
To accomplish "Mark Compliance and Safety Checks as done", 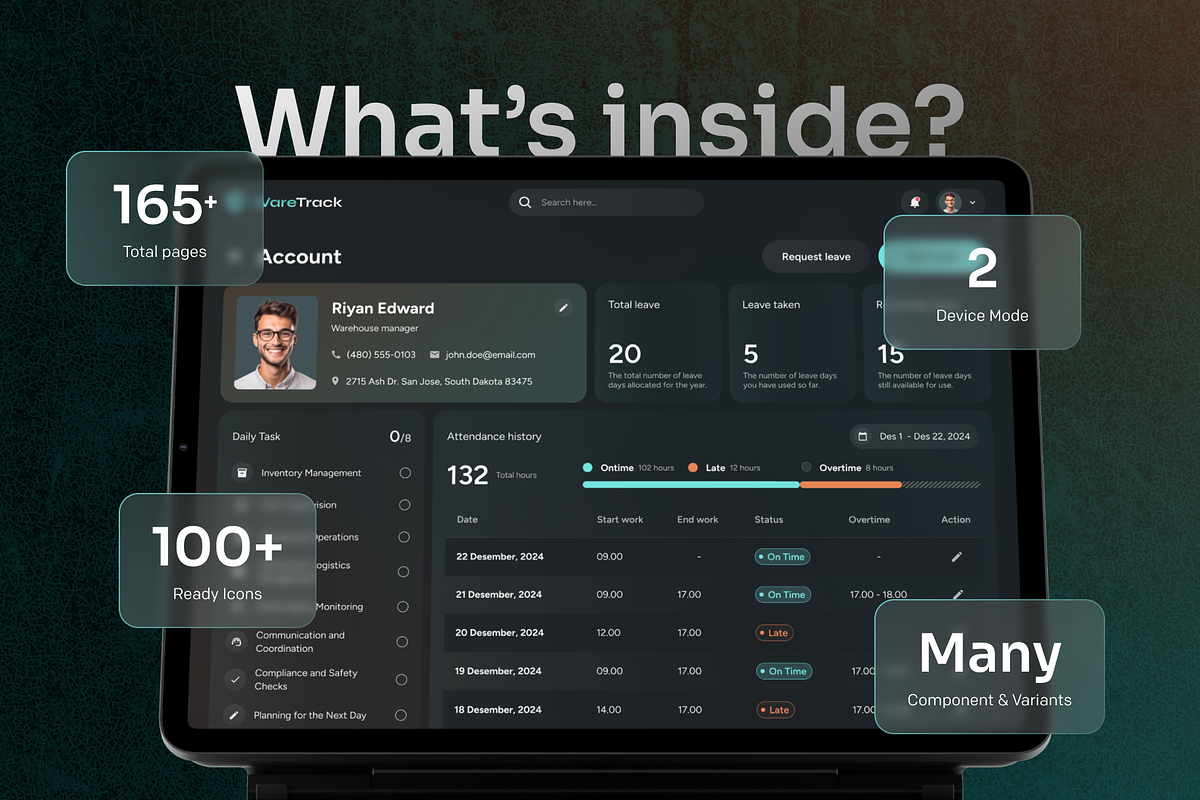I will (x=401, y=680).
